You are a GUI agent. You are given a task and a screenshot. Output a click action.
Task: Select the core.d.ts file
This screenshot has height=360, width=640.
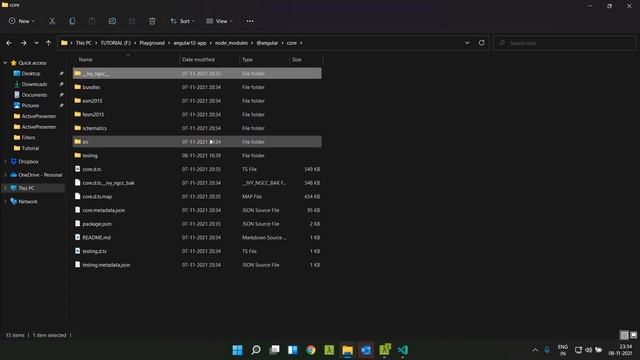click(197, 169)
